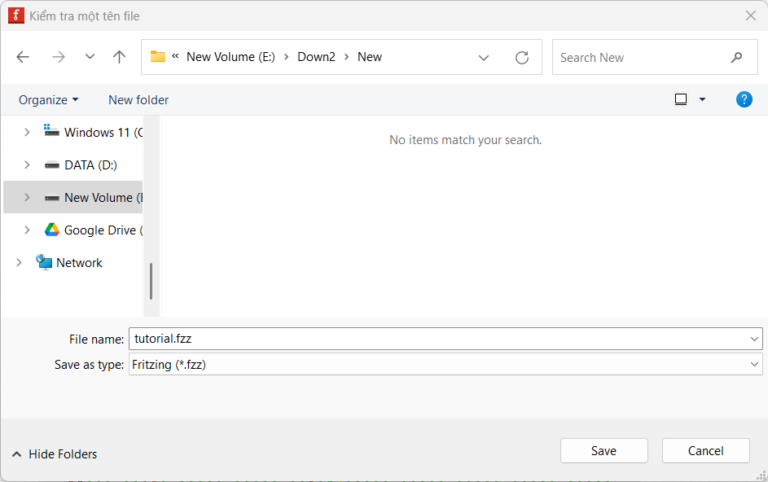
Task: Select DATA (D:) drive
Action: click(81, 165)
